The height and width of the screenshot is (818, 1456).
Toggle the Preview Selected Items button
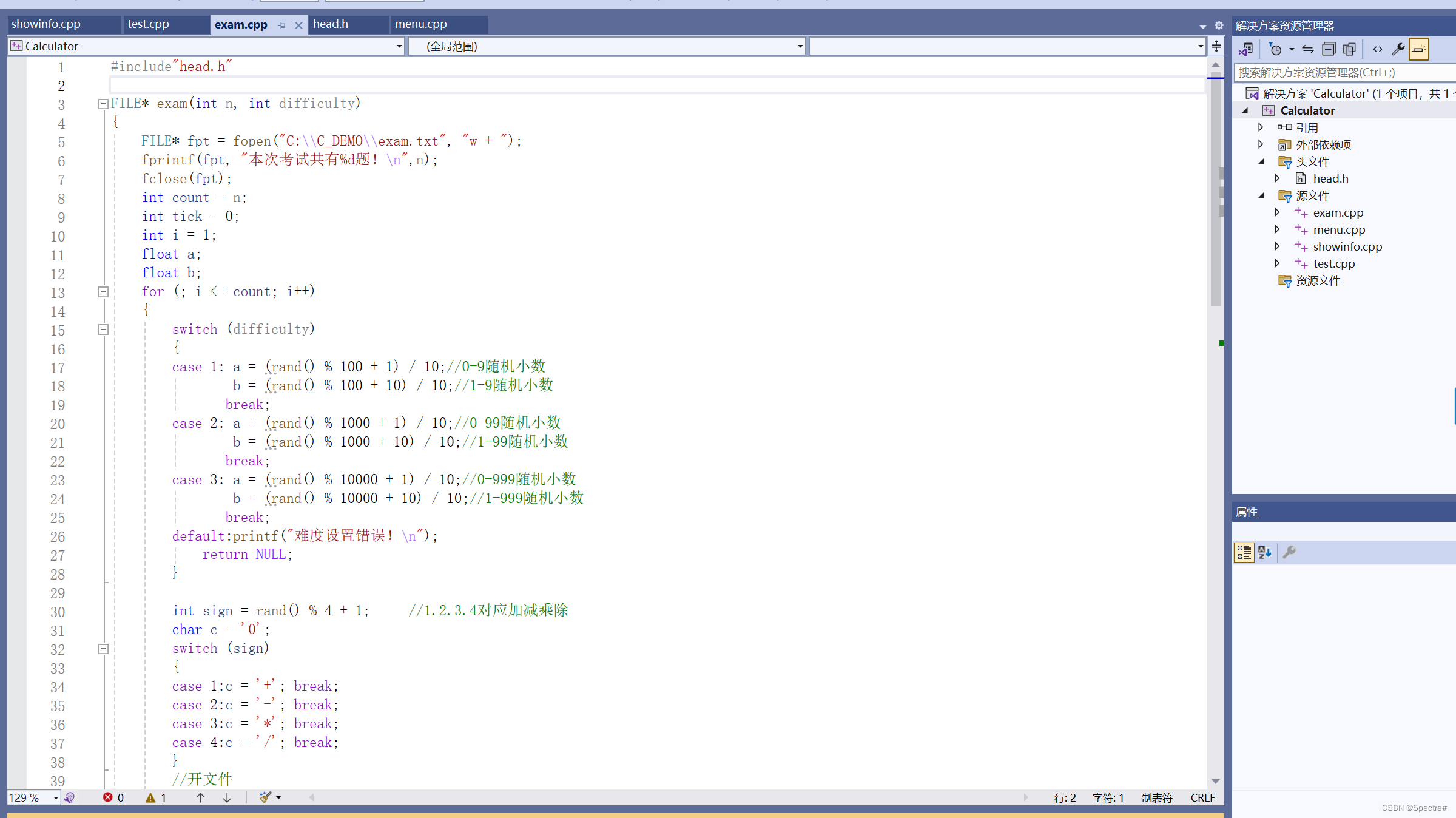tap(1418, 49)
